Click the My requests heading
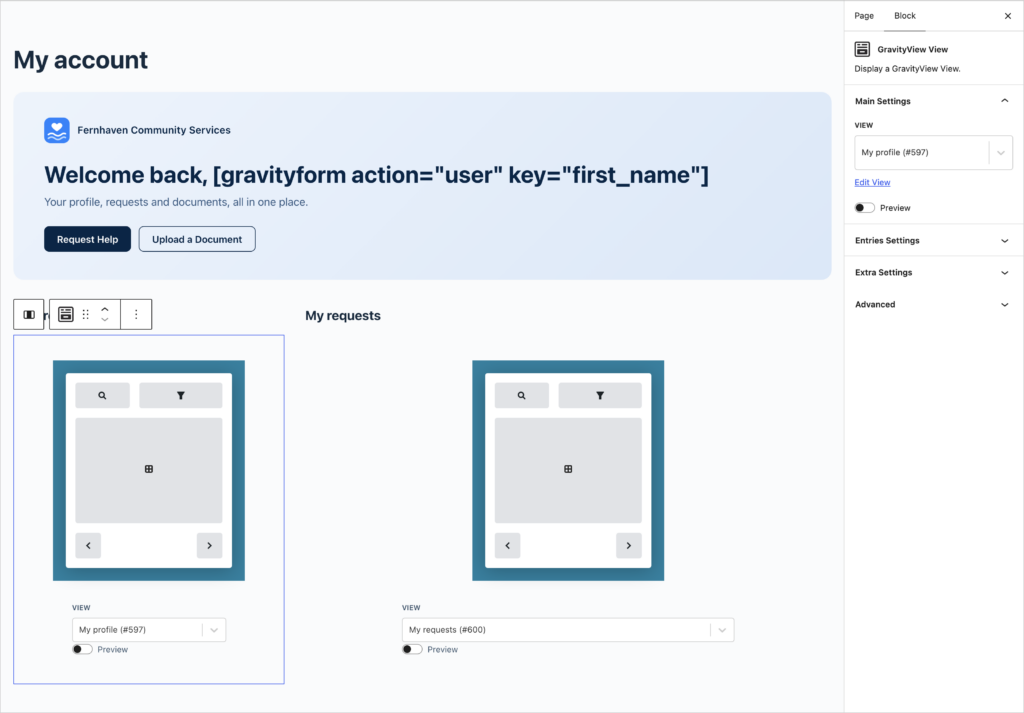Screen dimensions: 1024x713 (x=343, y=316)
